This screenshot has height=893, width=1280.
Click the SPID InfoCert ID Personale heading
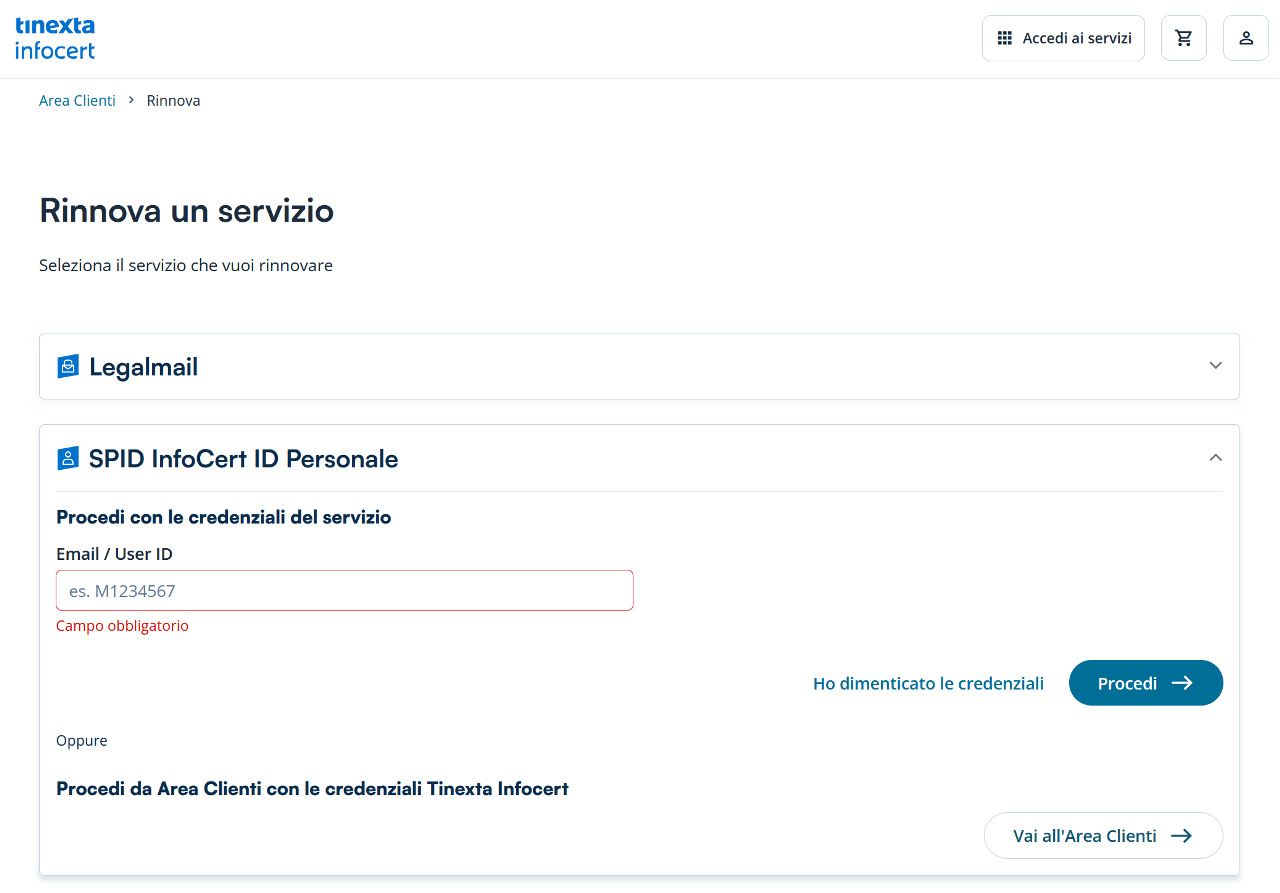coord(243,459)
